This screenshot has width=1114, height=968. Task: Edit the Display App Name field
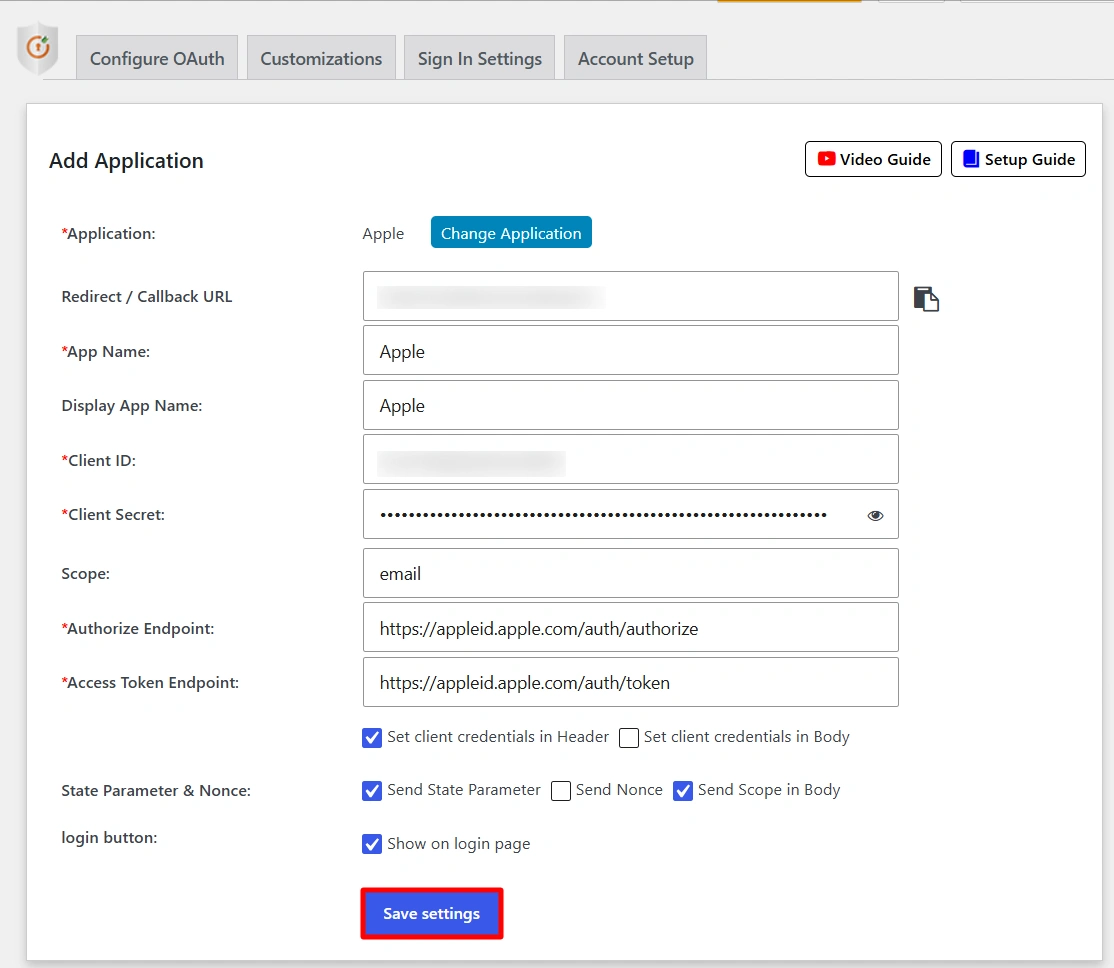[630, 405]
